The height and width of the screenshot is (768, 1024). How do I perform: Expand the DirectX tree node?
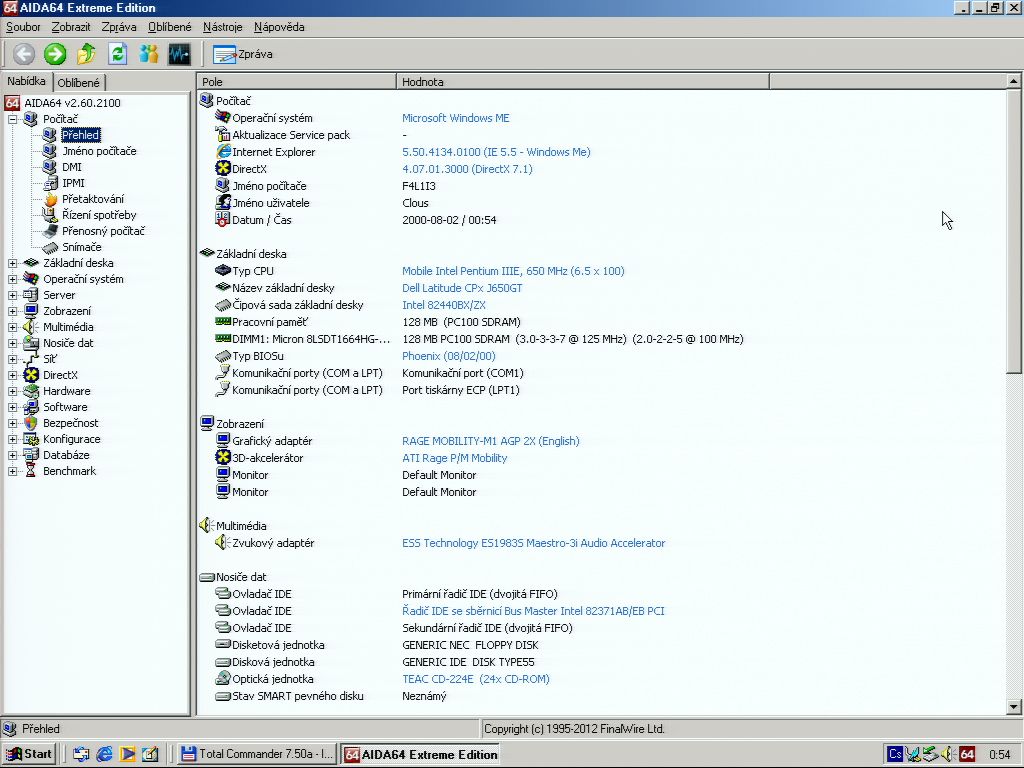(12, 375)
